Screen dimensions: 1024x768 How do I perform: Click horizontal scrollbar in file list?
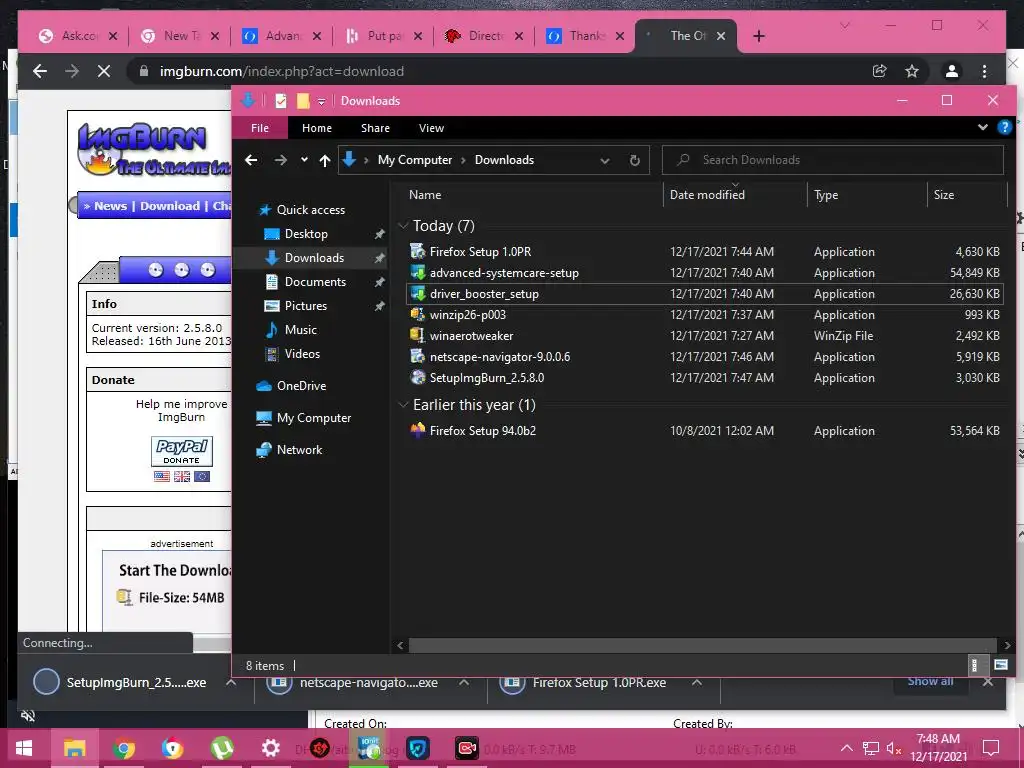click(x=703, y=645)
